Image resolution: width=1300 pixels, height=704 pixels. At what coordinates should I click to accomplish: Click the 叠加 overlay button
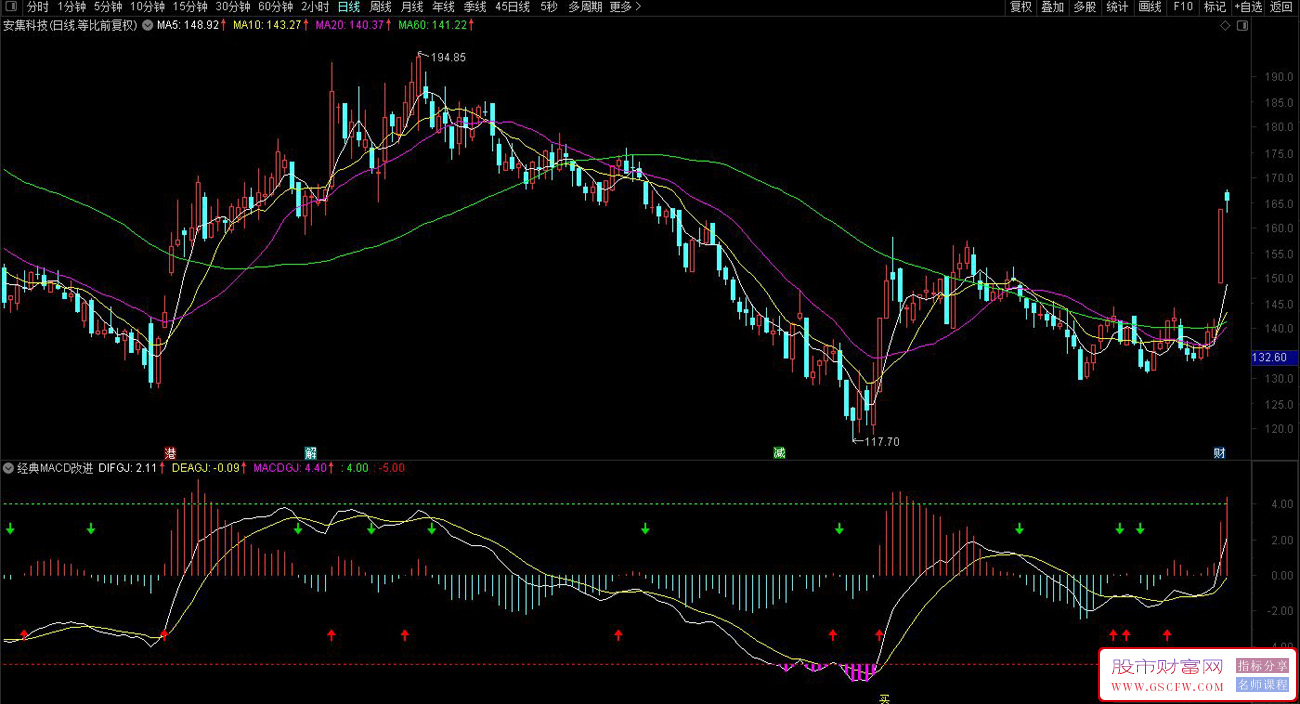[1053, 7]
